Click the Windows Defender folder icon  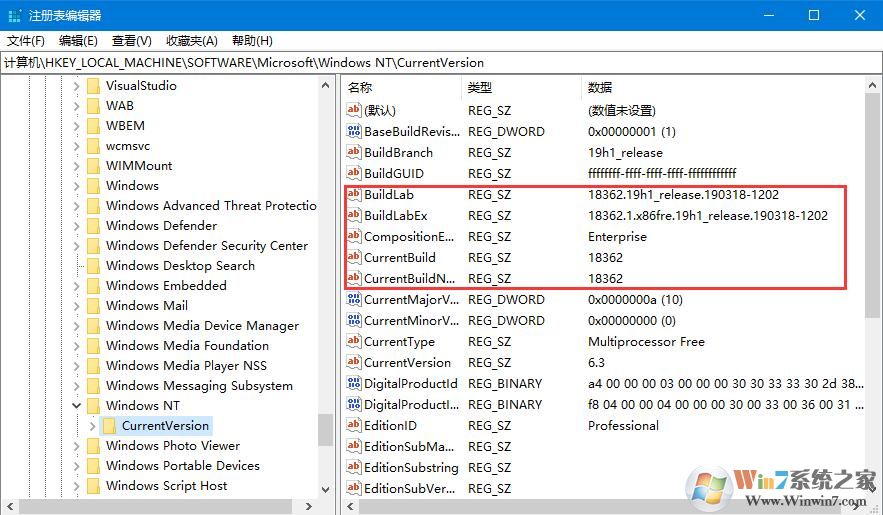93,226
